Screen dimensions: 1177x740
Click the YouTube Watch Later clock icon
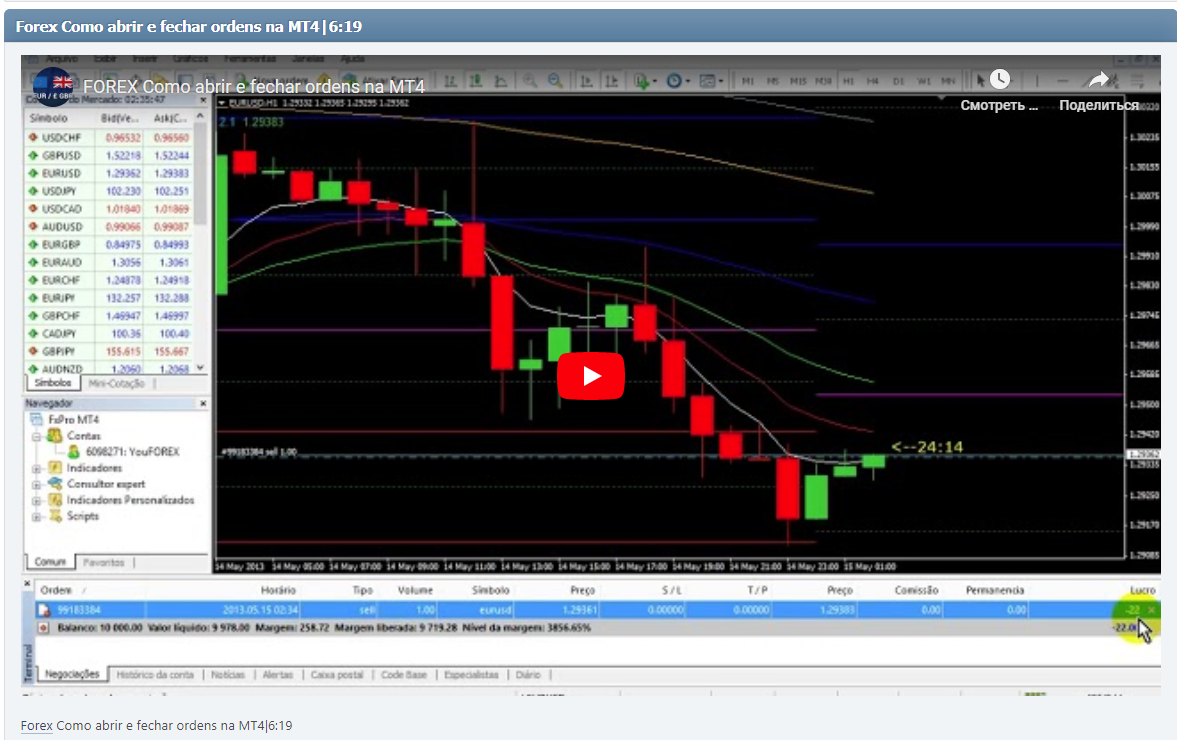1000,79
